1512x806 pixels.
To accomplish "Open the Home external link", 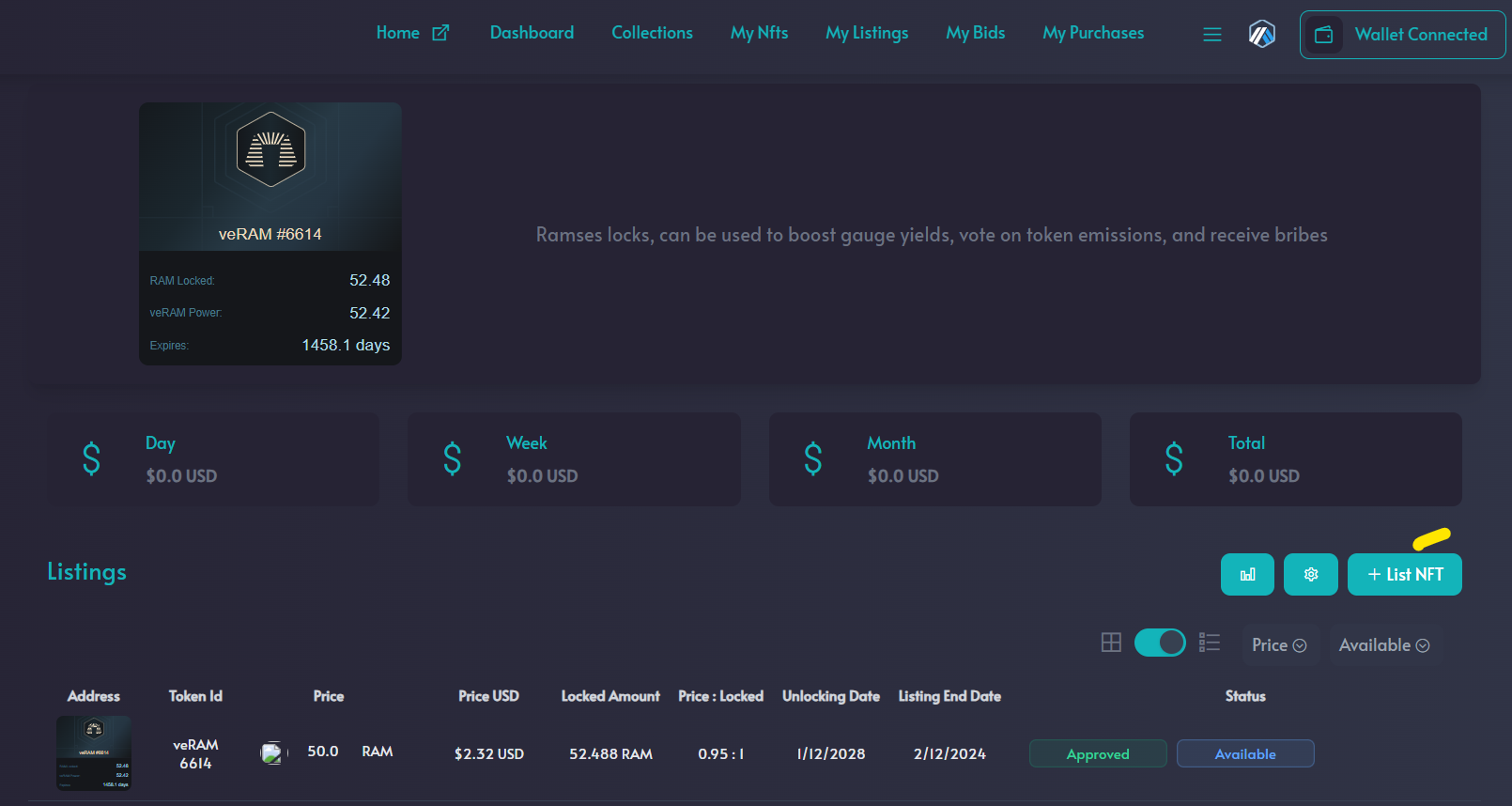I will [412, 33].
